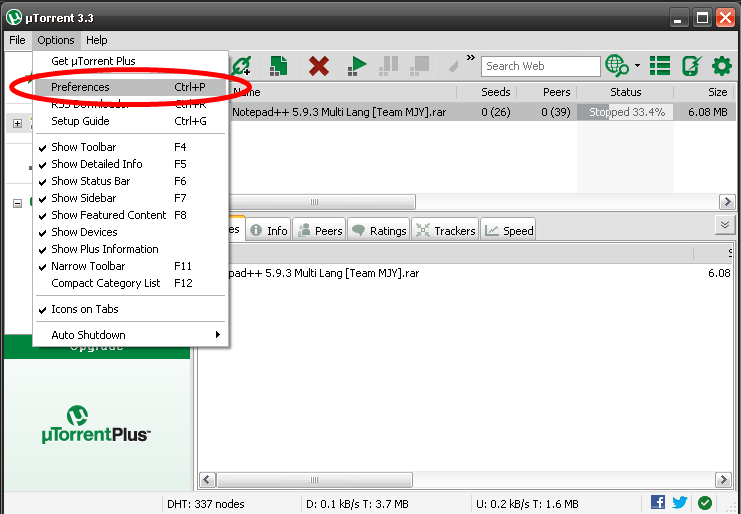Image resolution: width=741 pixels, height=514 pixels.
Task: Click the Create New Torrent icon
Action: [x=279, y=66]
